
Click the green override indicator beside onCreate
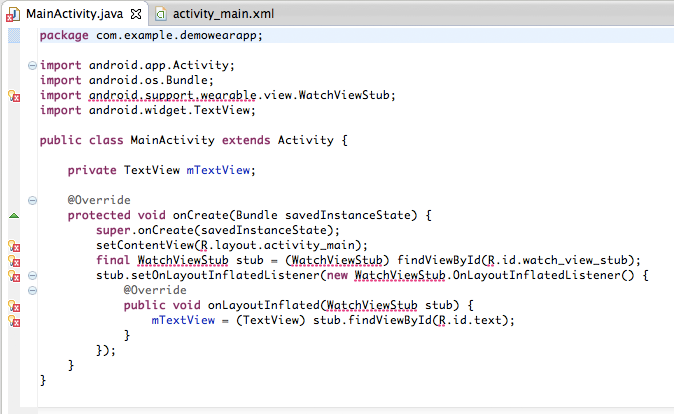[14, 215]
